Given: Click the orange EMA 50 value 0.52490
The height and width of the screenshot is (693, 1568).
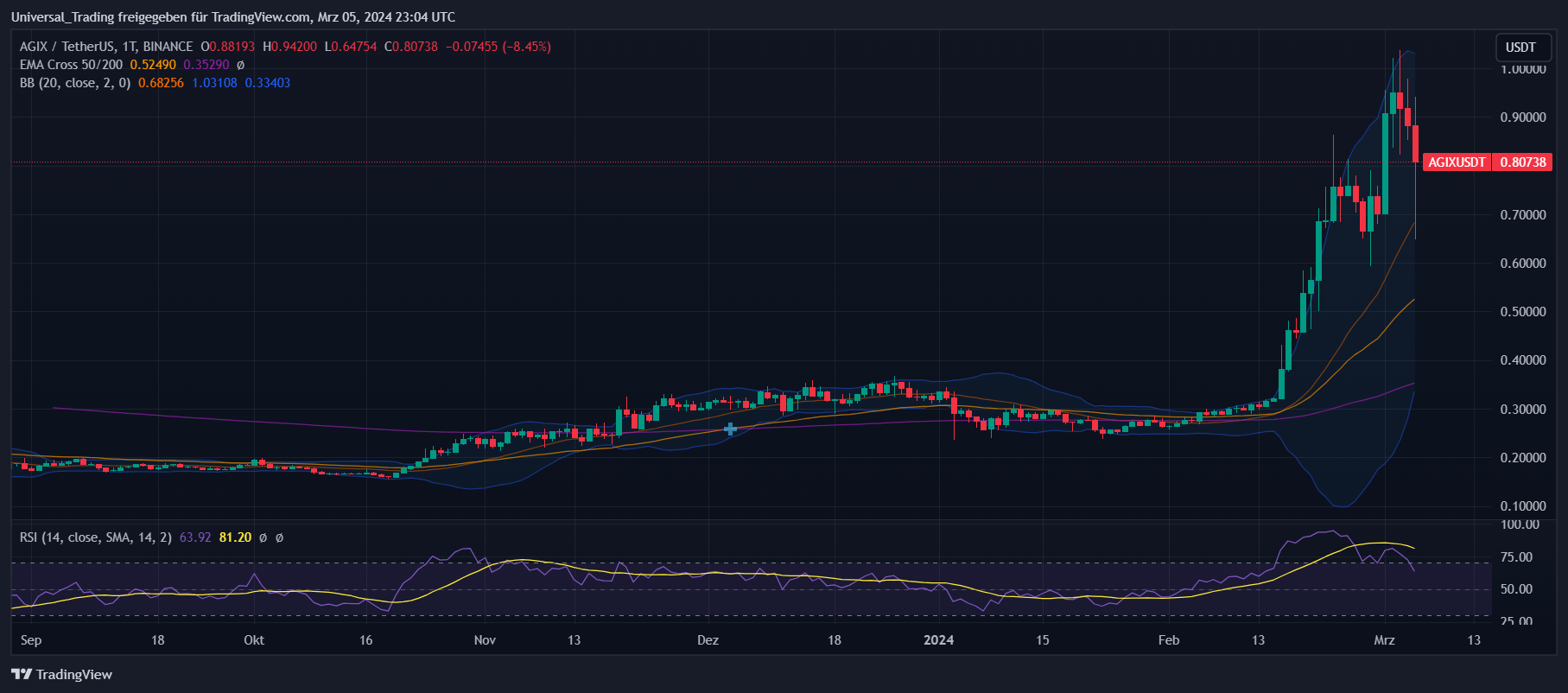Looking at the screenshot, I should 153,65.
